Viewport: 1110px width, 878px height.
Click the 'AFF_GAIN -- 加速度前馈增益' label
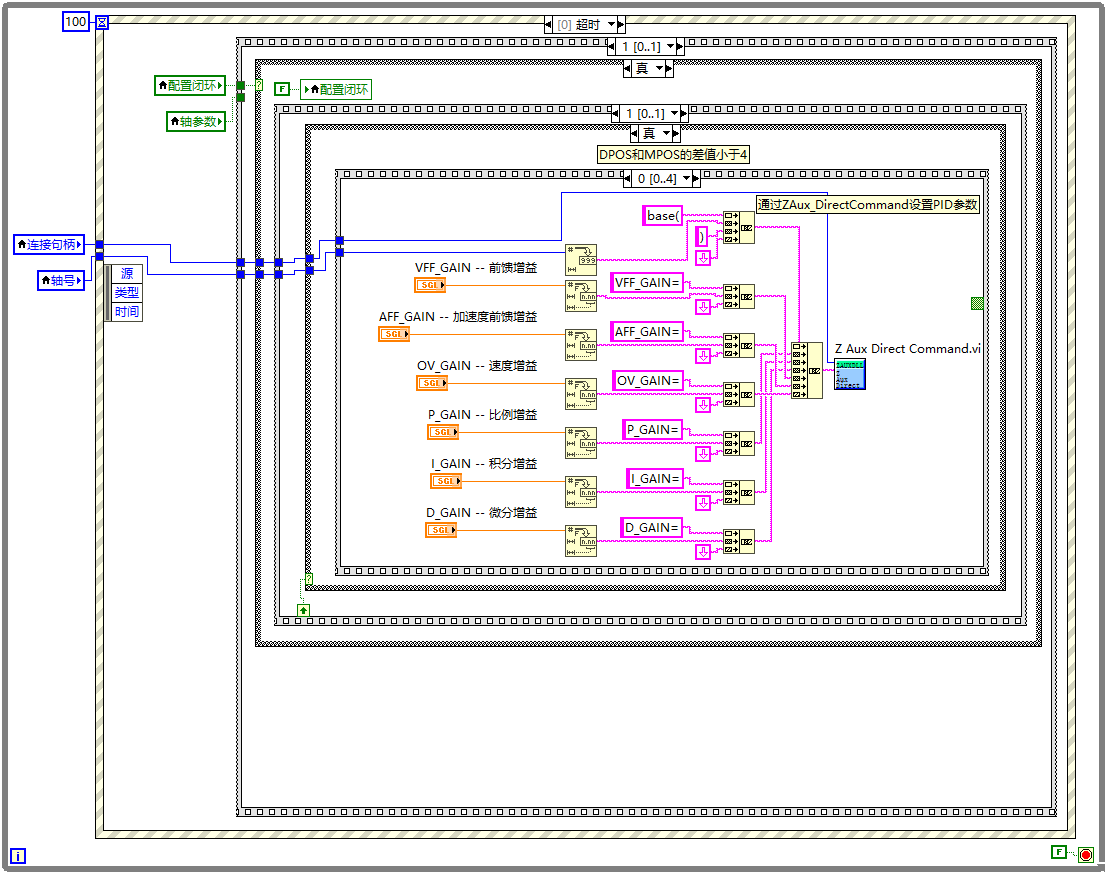point(458,317)
